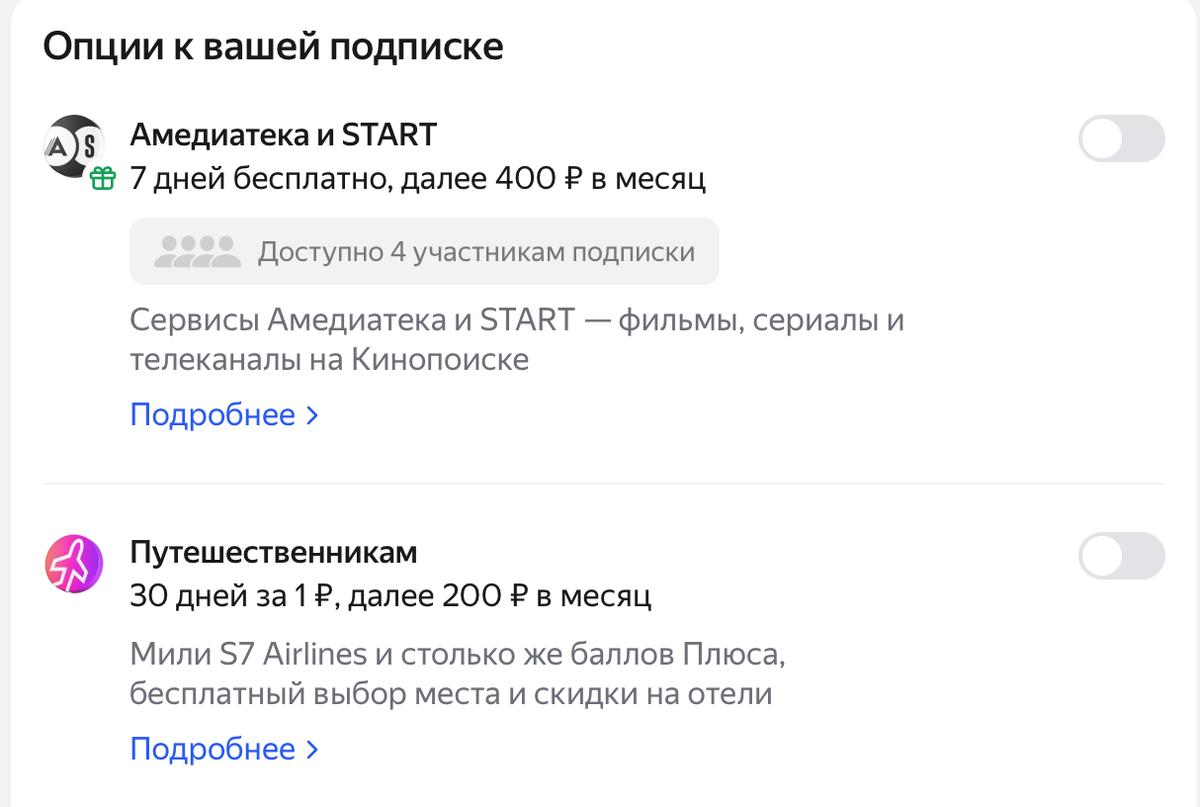Click the pink gradient circle beside Путешественникам

point(74,564)
